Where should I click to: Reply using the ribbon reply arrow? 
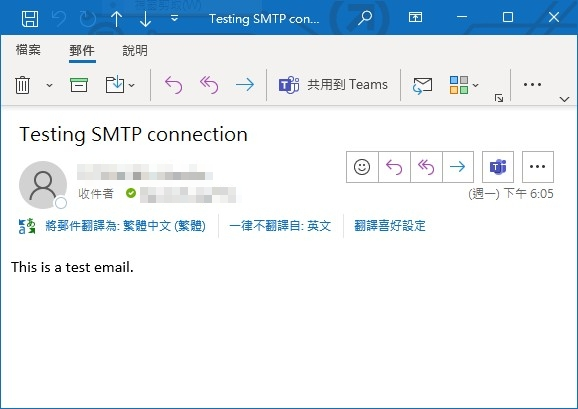(x=173, y=84)
